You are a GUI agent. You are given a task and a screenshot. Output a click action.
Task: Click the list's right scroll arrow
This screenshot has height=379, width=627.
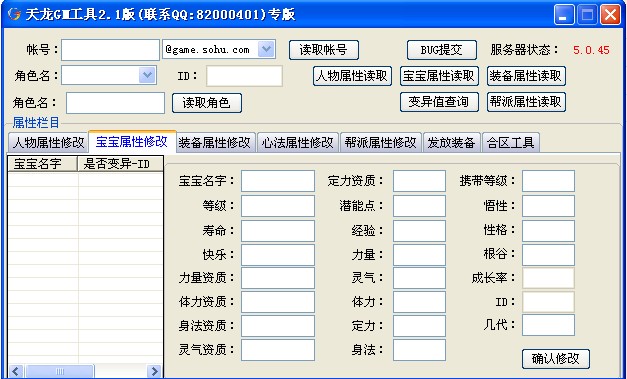(x=154, y=371)
